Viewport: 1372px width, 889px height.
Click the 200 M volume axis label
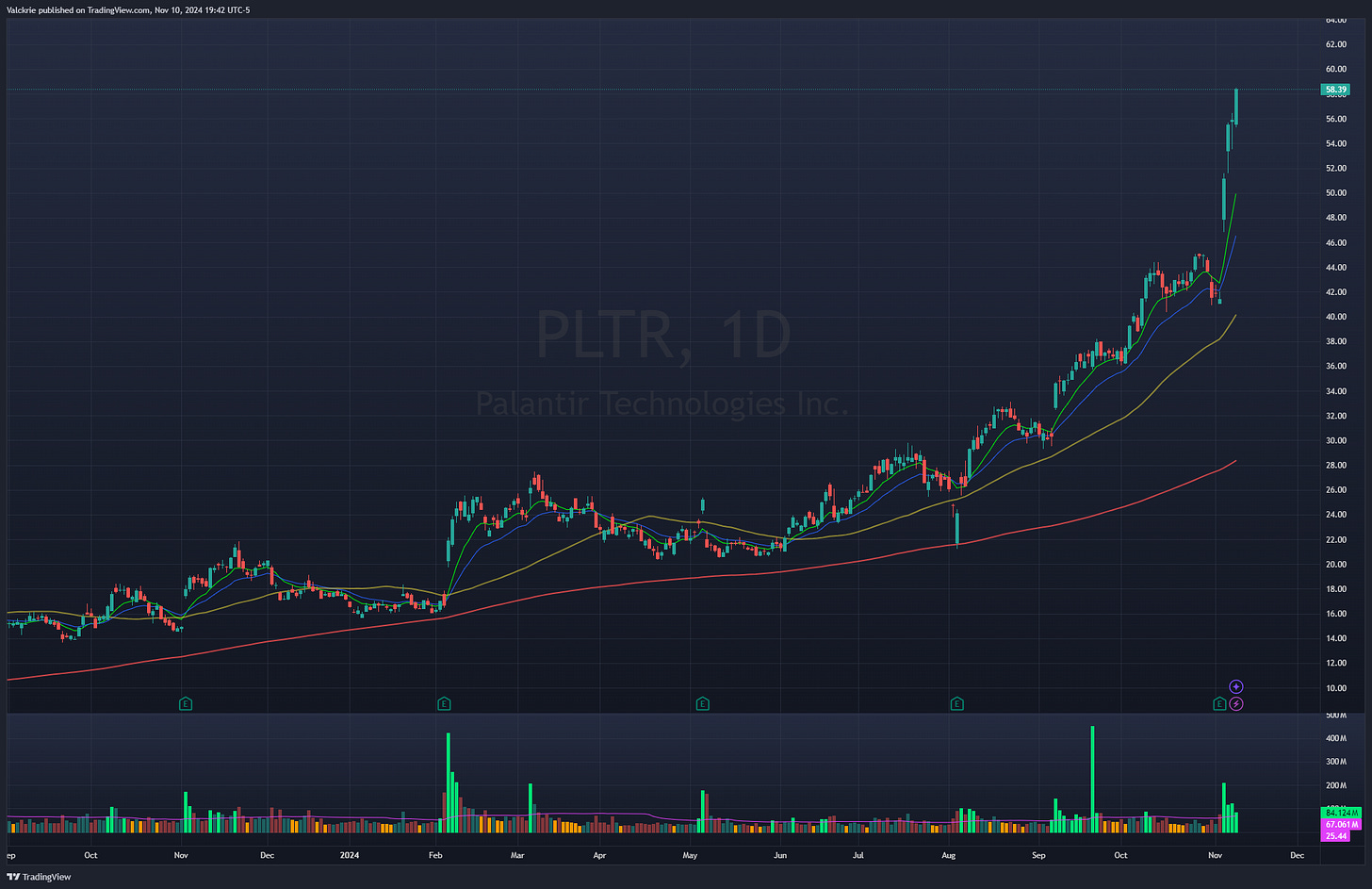coord(1335,785)
